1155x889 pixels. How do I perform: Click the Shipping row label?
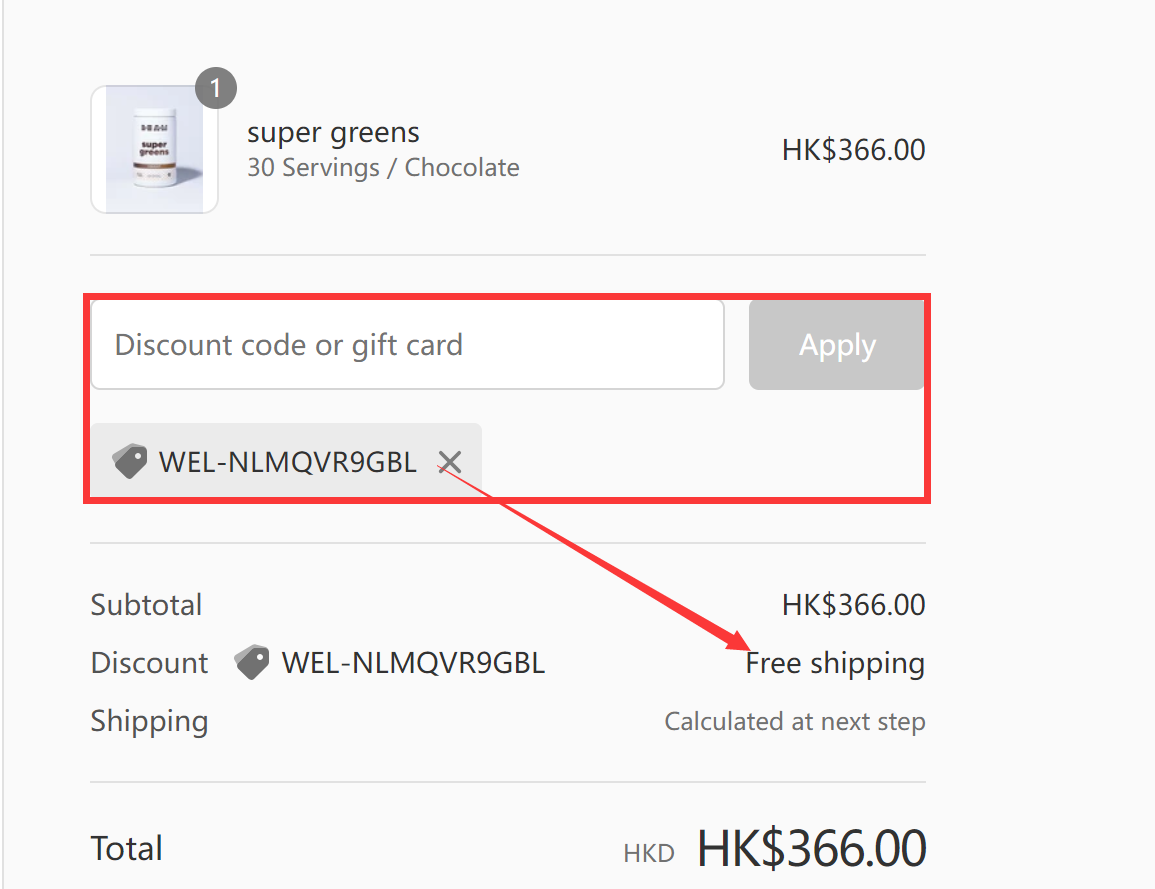point(149,721)
